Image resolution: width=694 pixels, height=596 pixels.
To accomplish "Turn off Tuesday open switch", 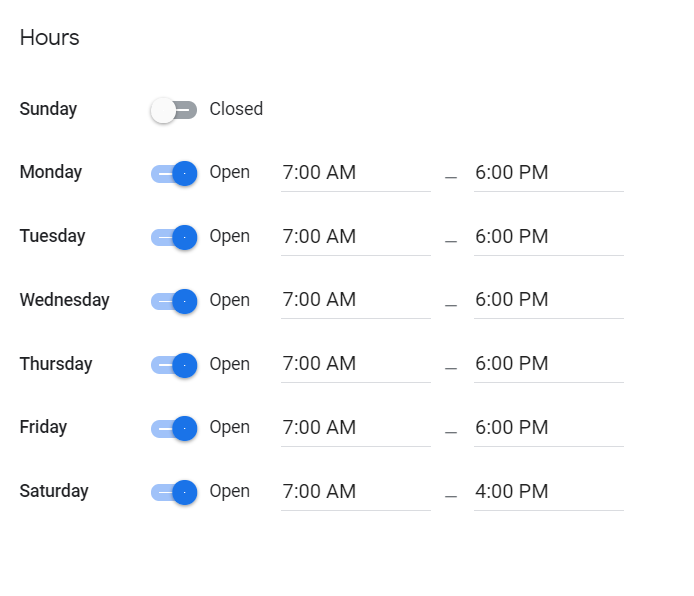I will coord(174,237).
